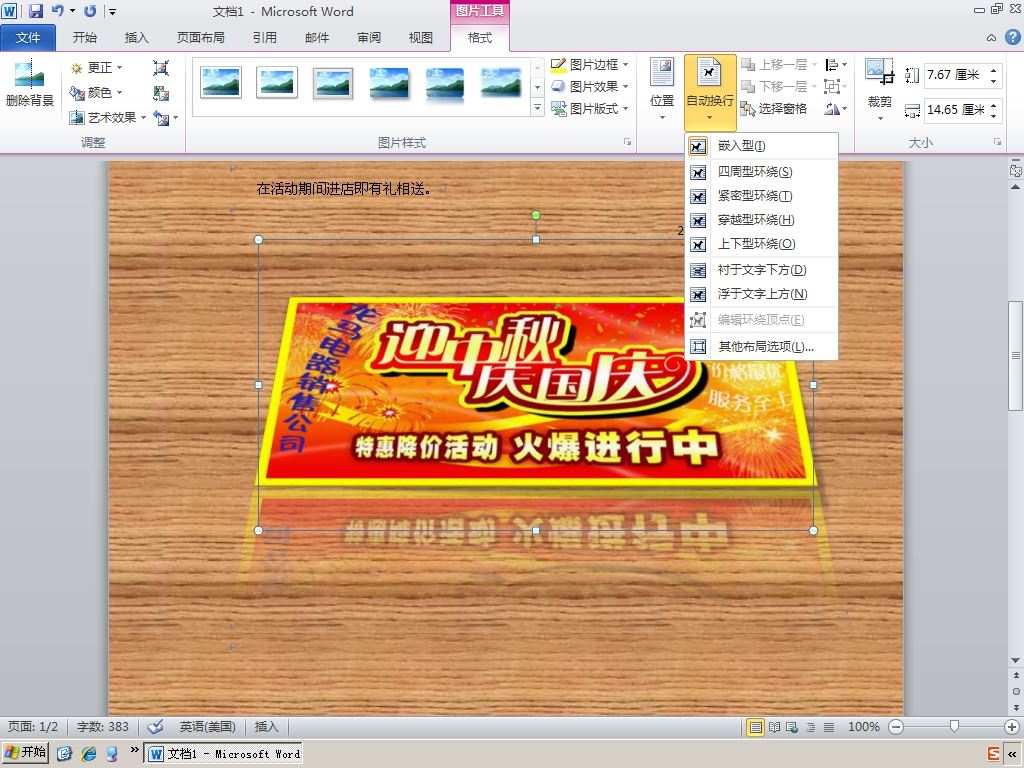Click the Compress Pictures icon in Adjust group
This screenshot has width=1024, height=768.
[161, 68]
